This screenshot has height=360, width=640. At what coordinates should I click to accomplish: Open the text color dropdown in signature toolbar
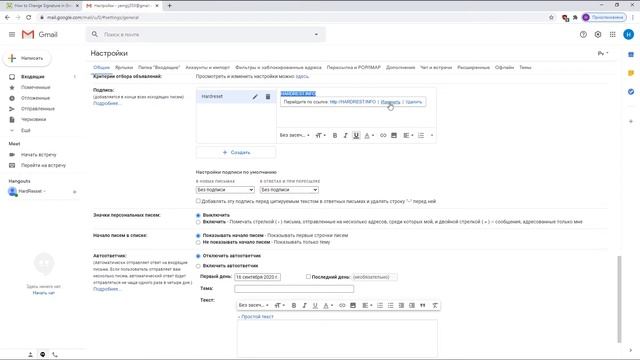pos(369,136)
